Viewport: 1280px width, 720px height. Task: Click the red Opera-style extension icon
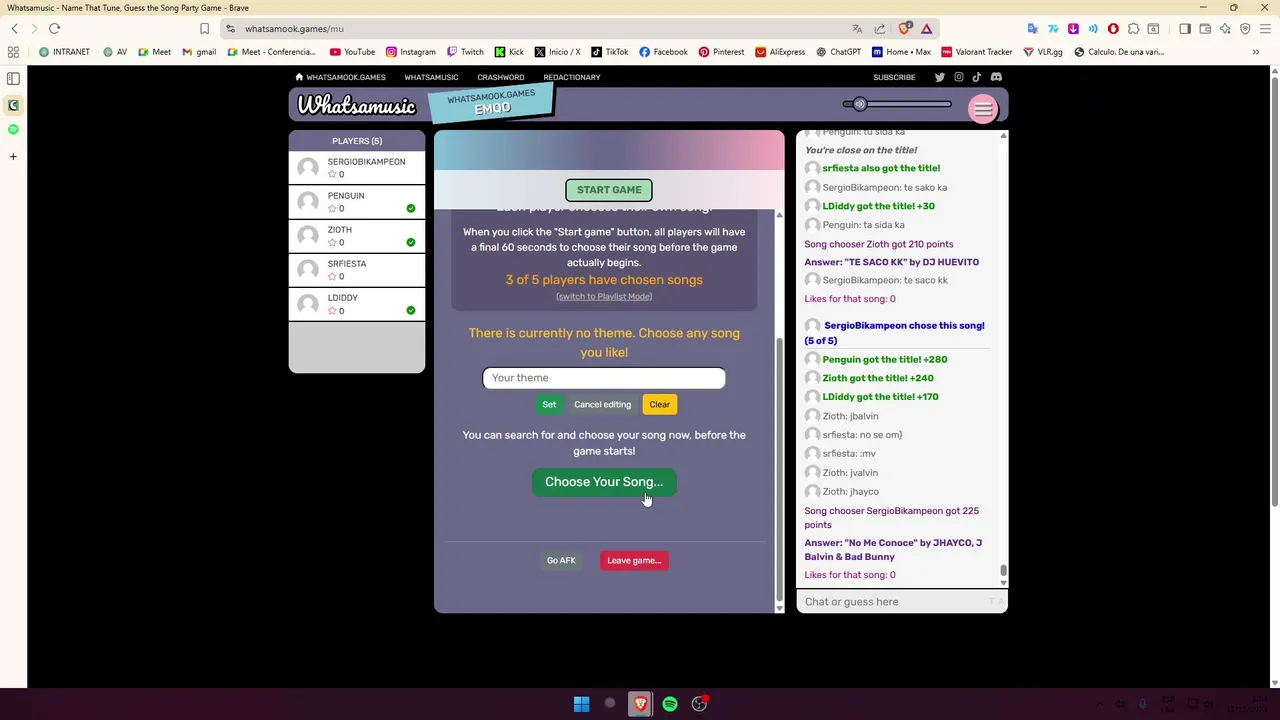pos(1113,29)
